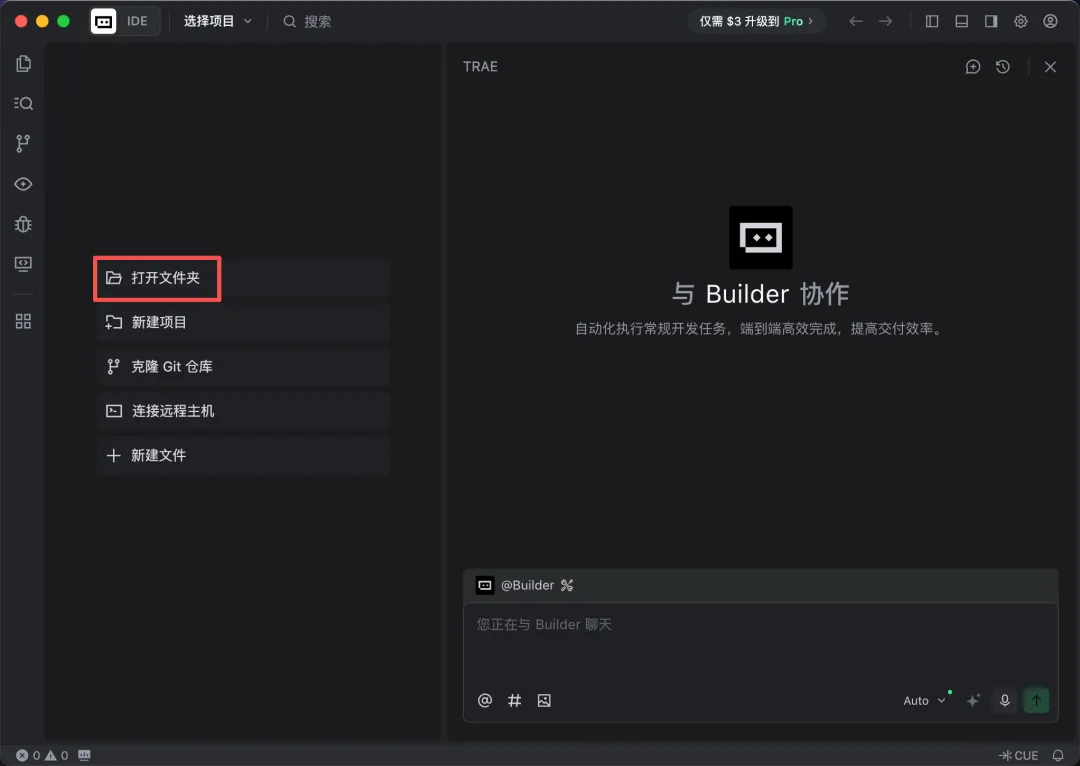The height and width of the screenshot is (766, 1080).
Task: Close the TRAE chat panel
Action: (x=1050, y=67)
